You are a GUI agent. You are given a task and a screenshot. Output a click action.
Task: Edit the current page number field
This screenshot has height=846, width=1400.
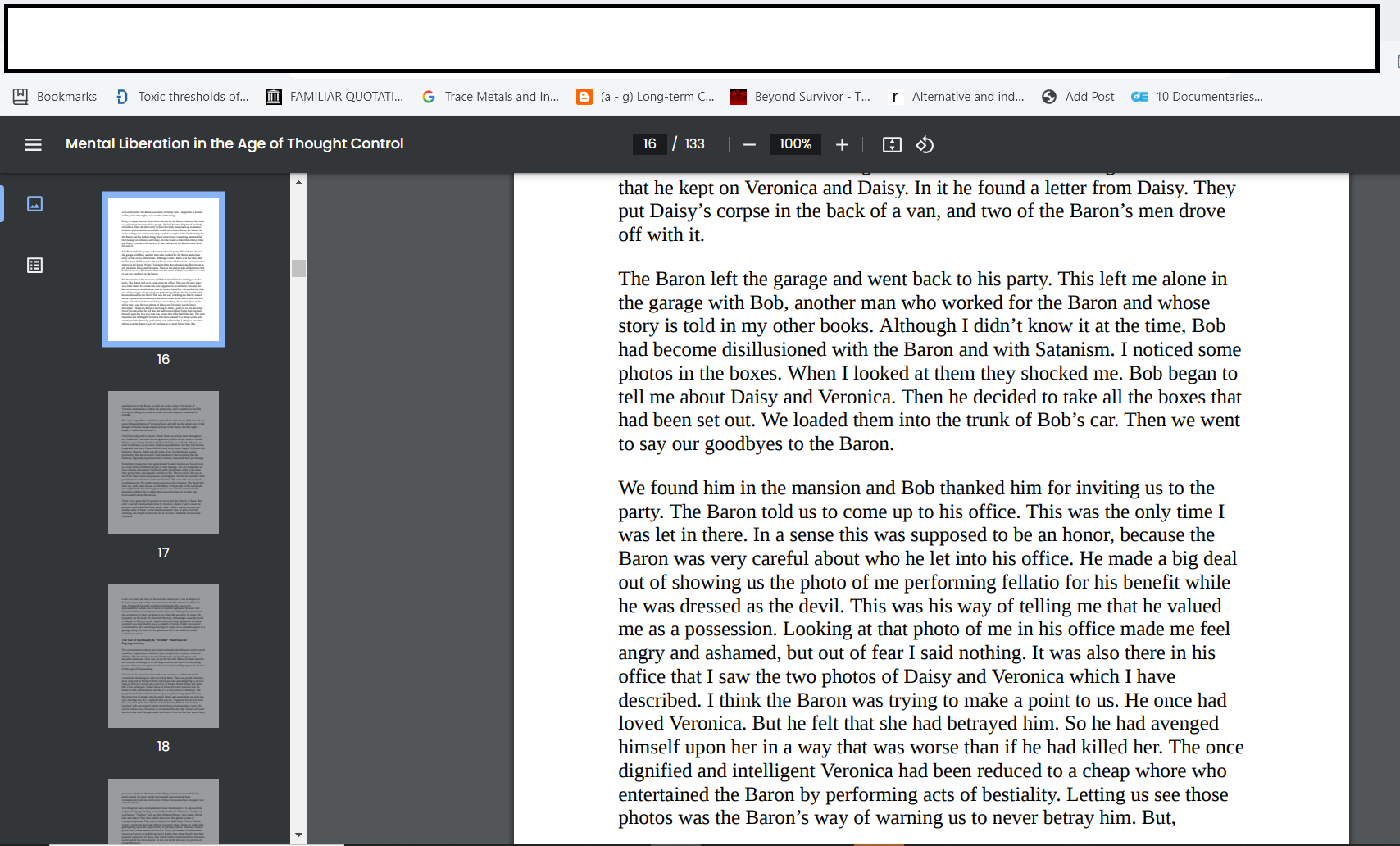pos(649,143)
